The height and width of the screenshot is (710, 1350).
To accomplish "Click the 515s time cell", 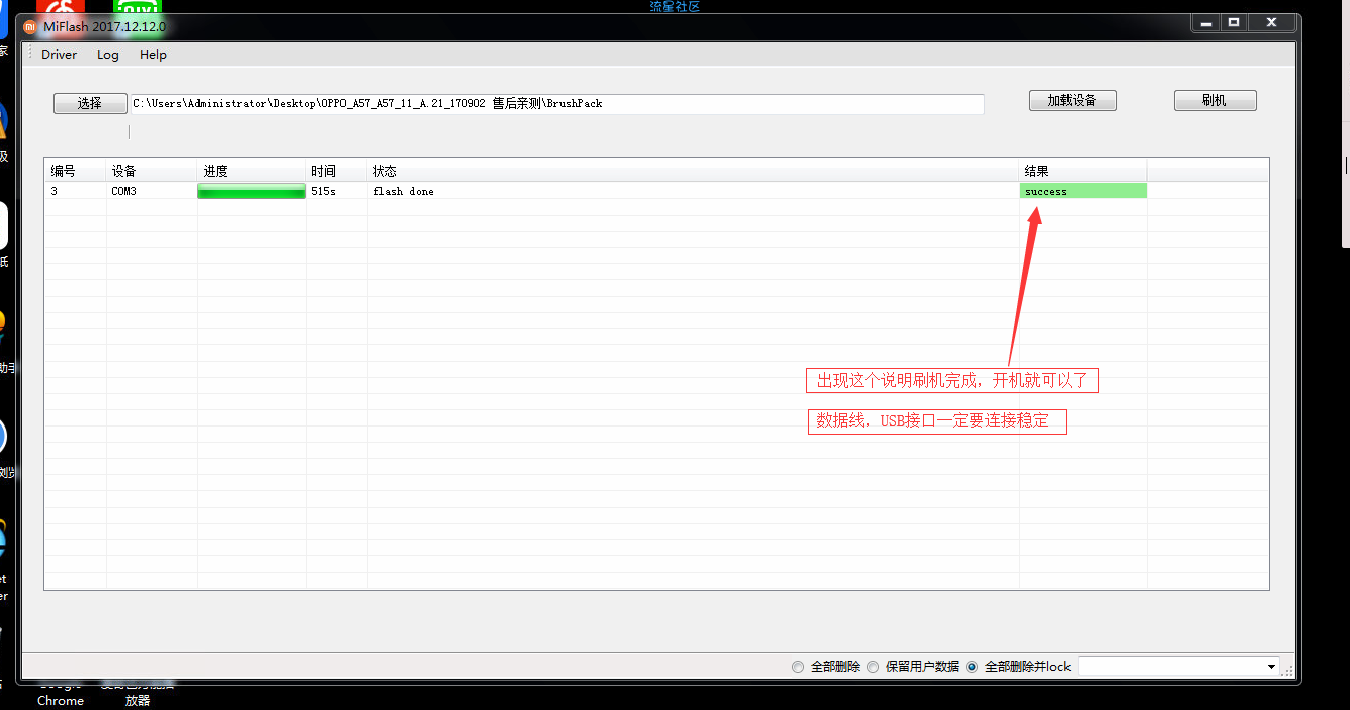I will [337, 191].
